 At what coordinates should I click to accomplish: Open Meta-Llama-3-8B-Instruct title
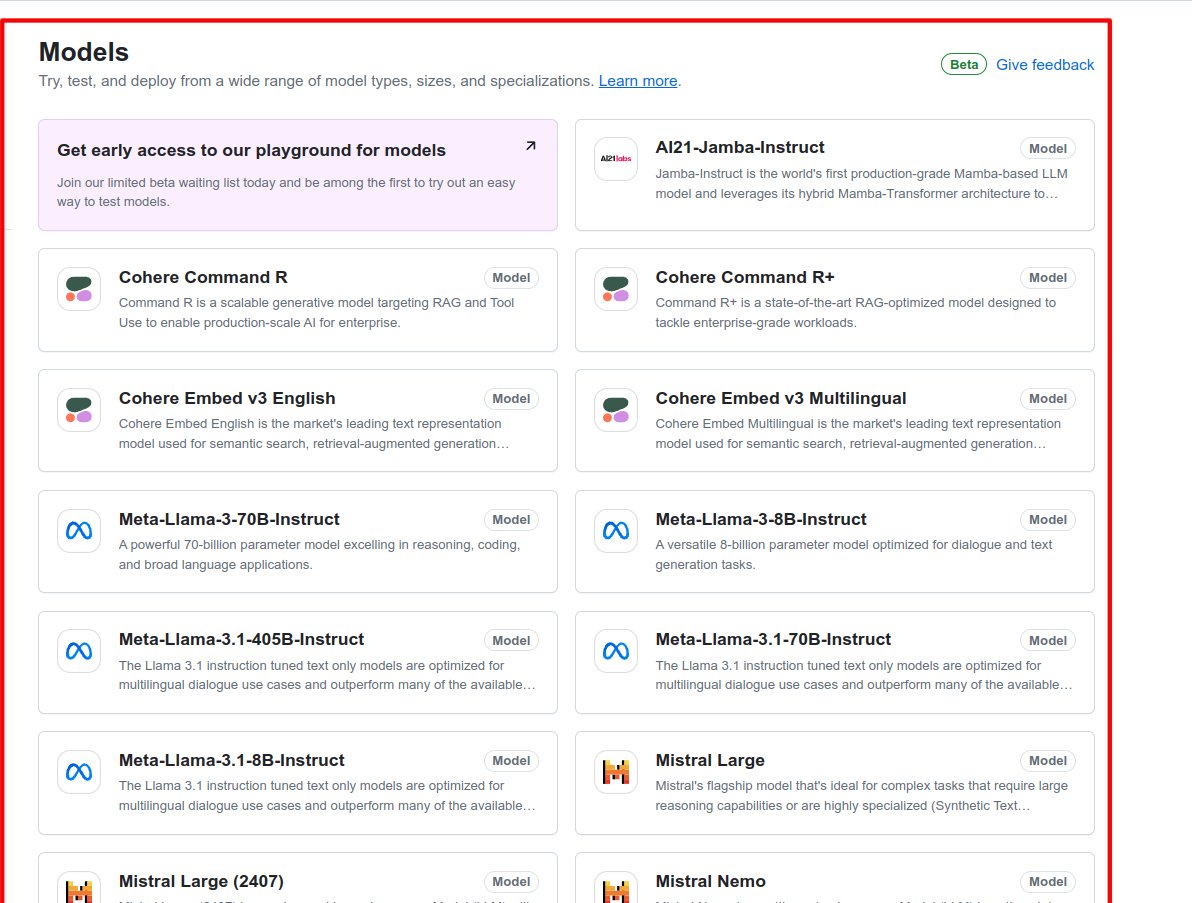coord(761,519)
